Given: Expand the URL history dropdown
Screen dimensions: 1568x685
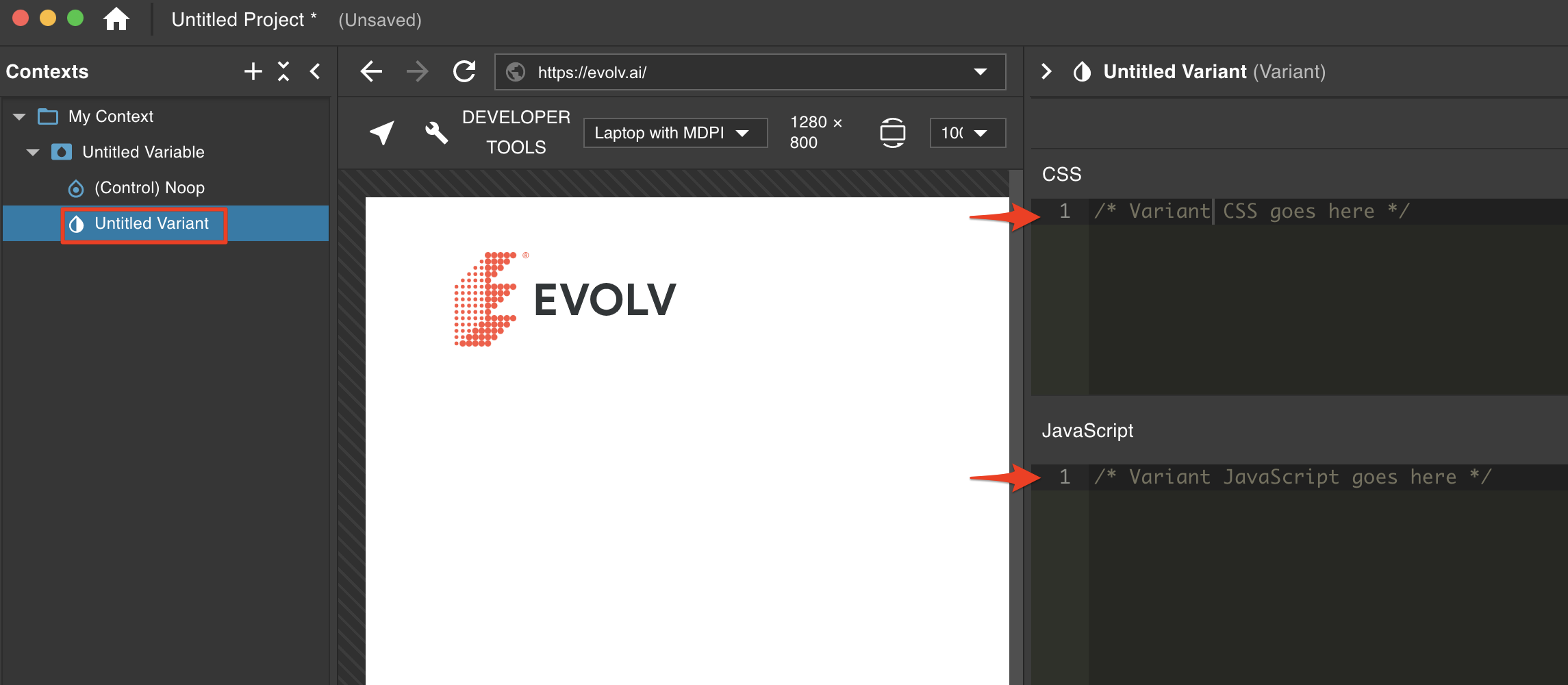Looking at the screenshot, I should tap(979, 71).
